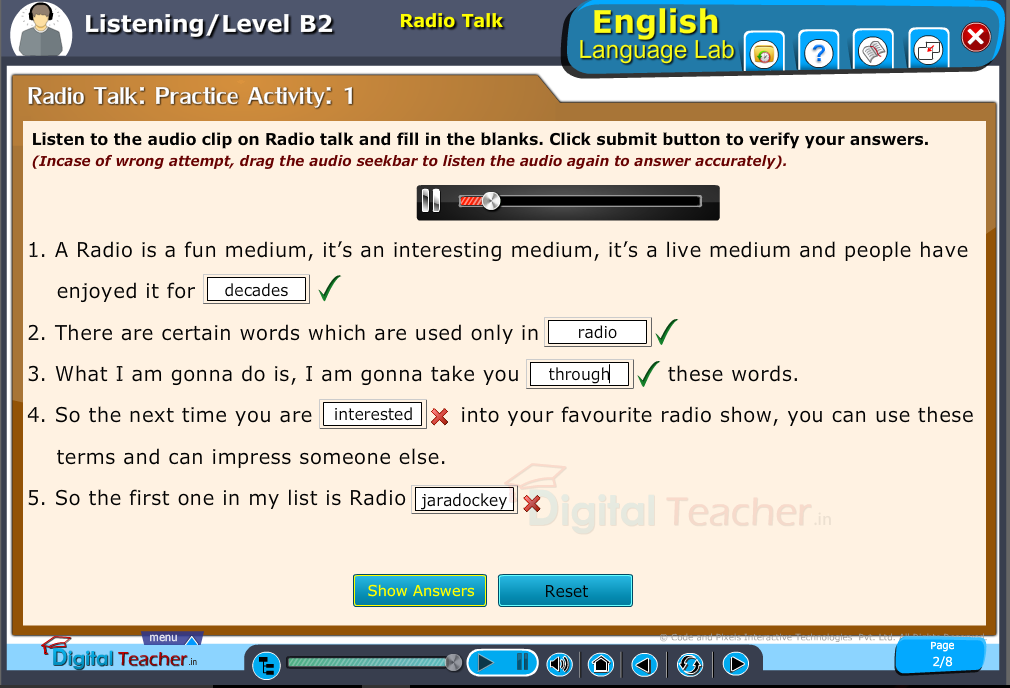This screenshot has width=1010, height=688.
Task: Go to the previous page arrow
Action: click(645, 664)
